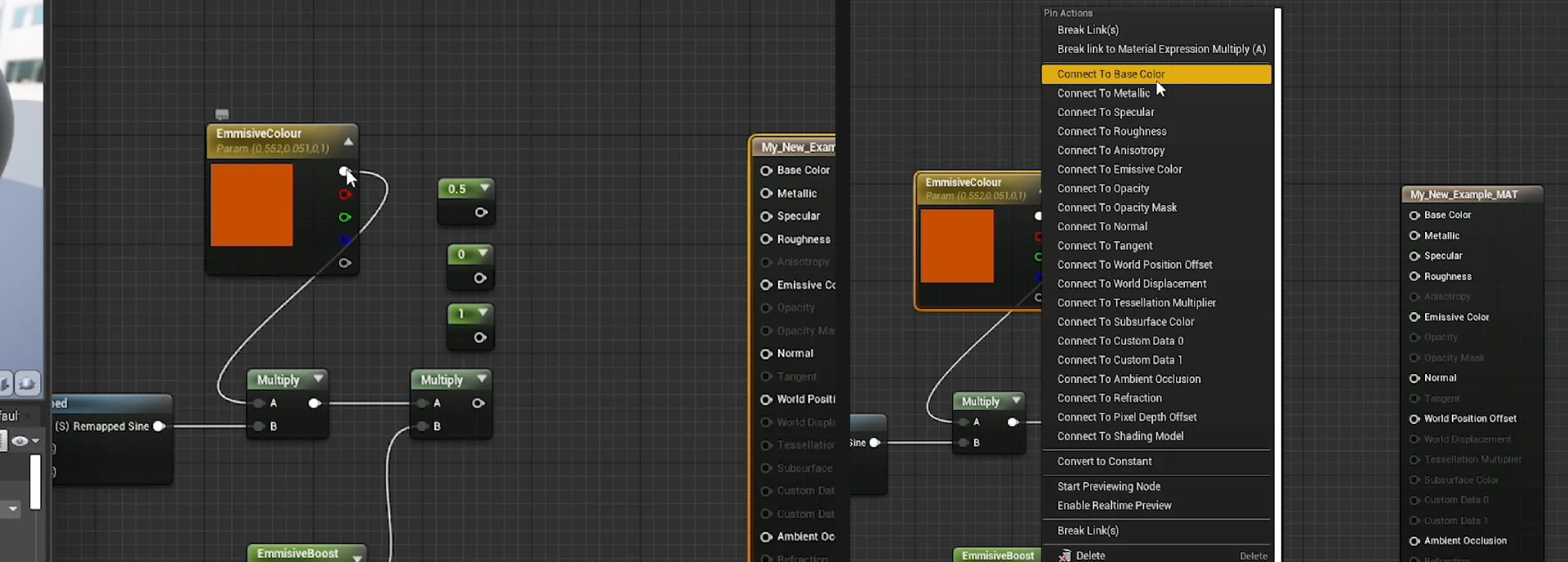This screenshot has width=1568, height=562.
Task: Click blue channel pin on unselected EmmisiveColour node
Action: tap(345, 240)
